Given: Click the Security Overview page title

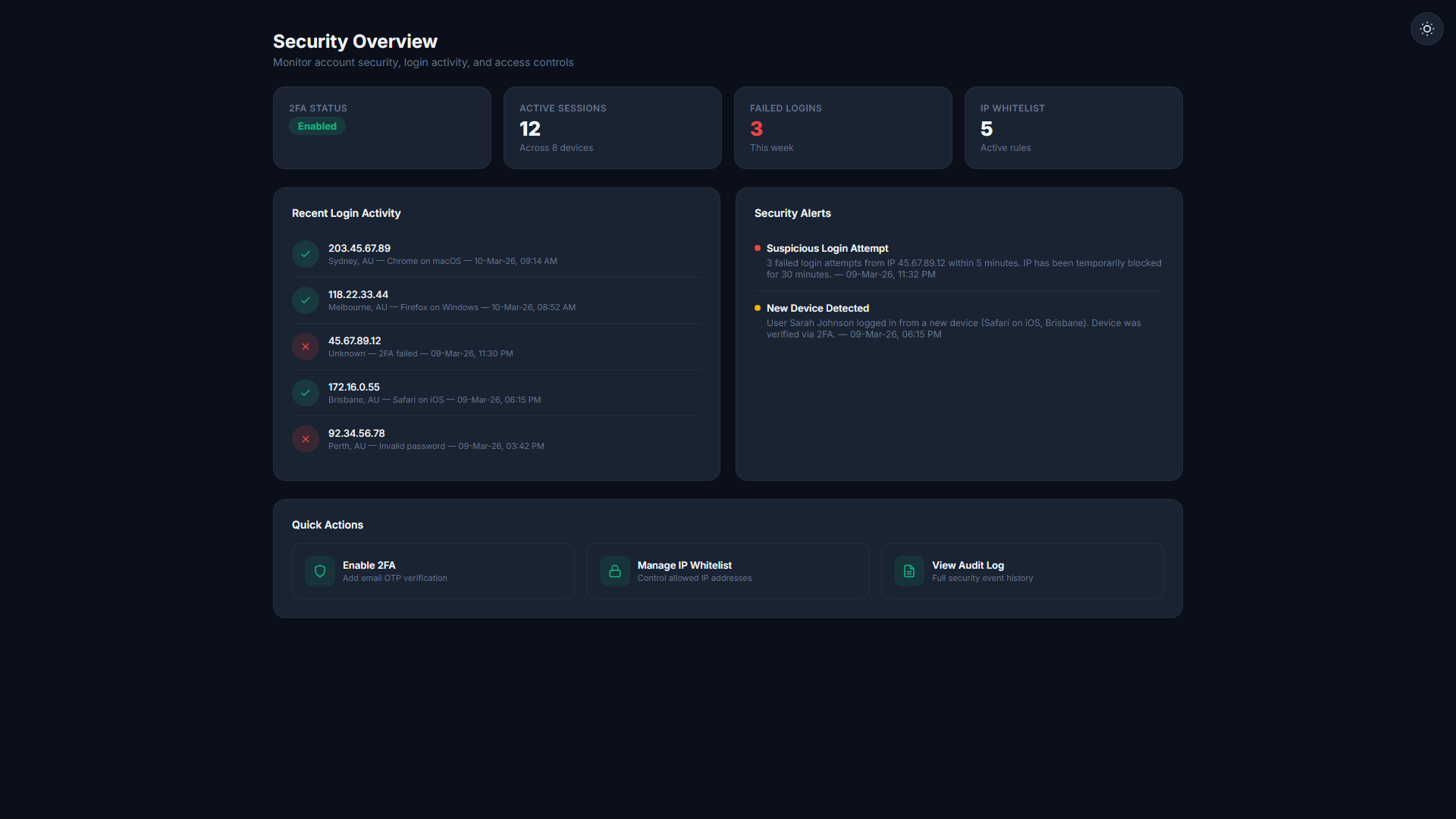Looking at the screenshot, I should tap(355, 41).
